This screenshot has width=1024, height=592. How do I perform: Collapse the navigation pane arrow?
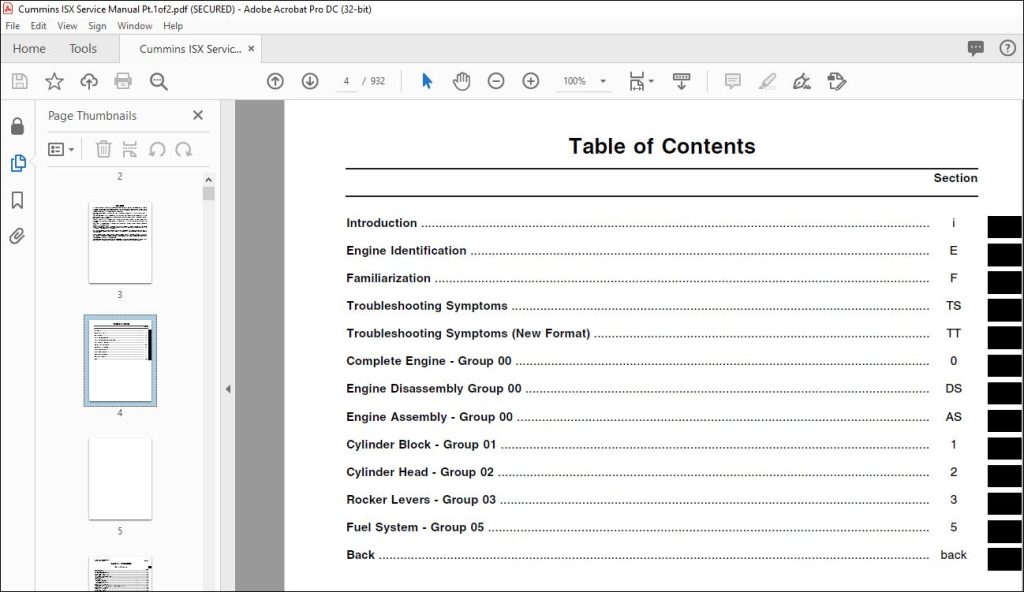click(x=228, y=389)
